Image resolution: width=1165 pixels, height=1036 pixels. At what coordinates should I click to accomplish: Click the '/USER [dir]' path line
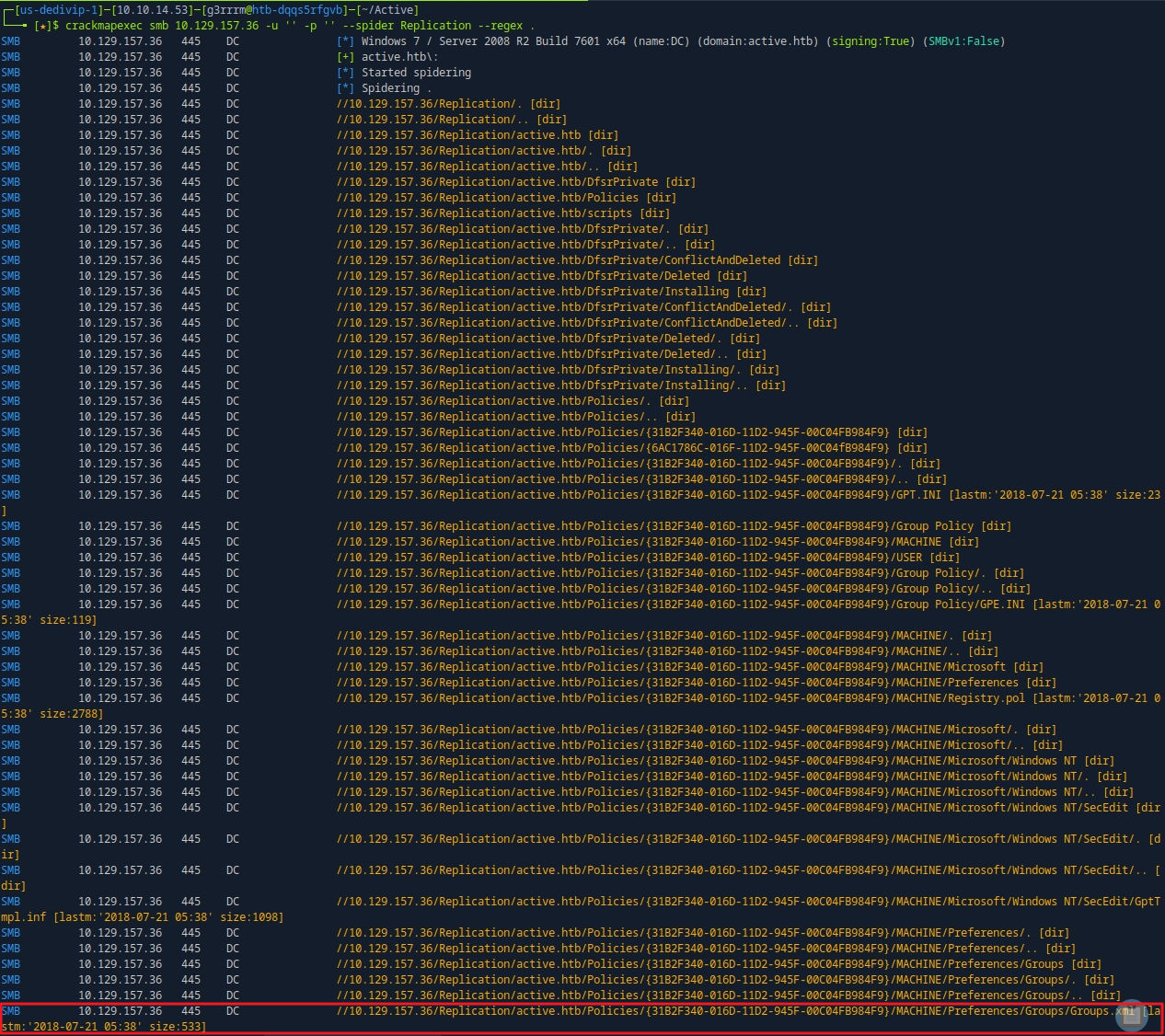[x=648, y=558]
